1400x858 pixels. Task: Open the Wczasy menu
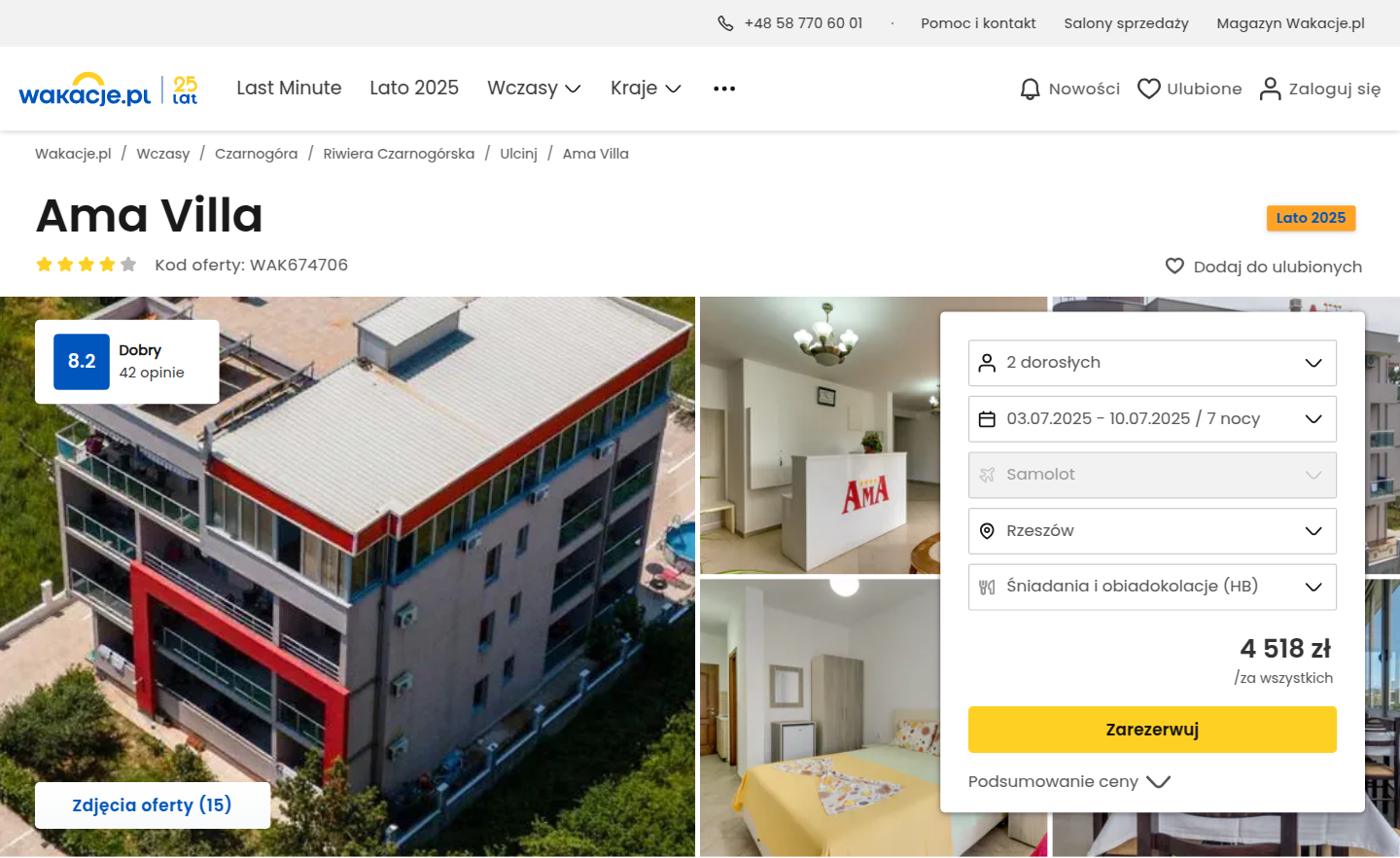point(534,89)
